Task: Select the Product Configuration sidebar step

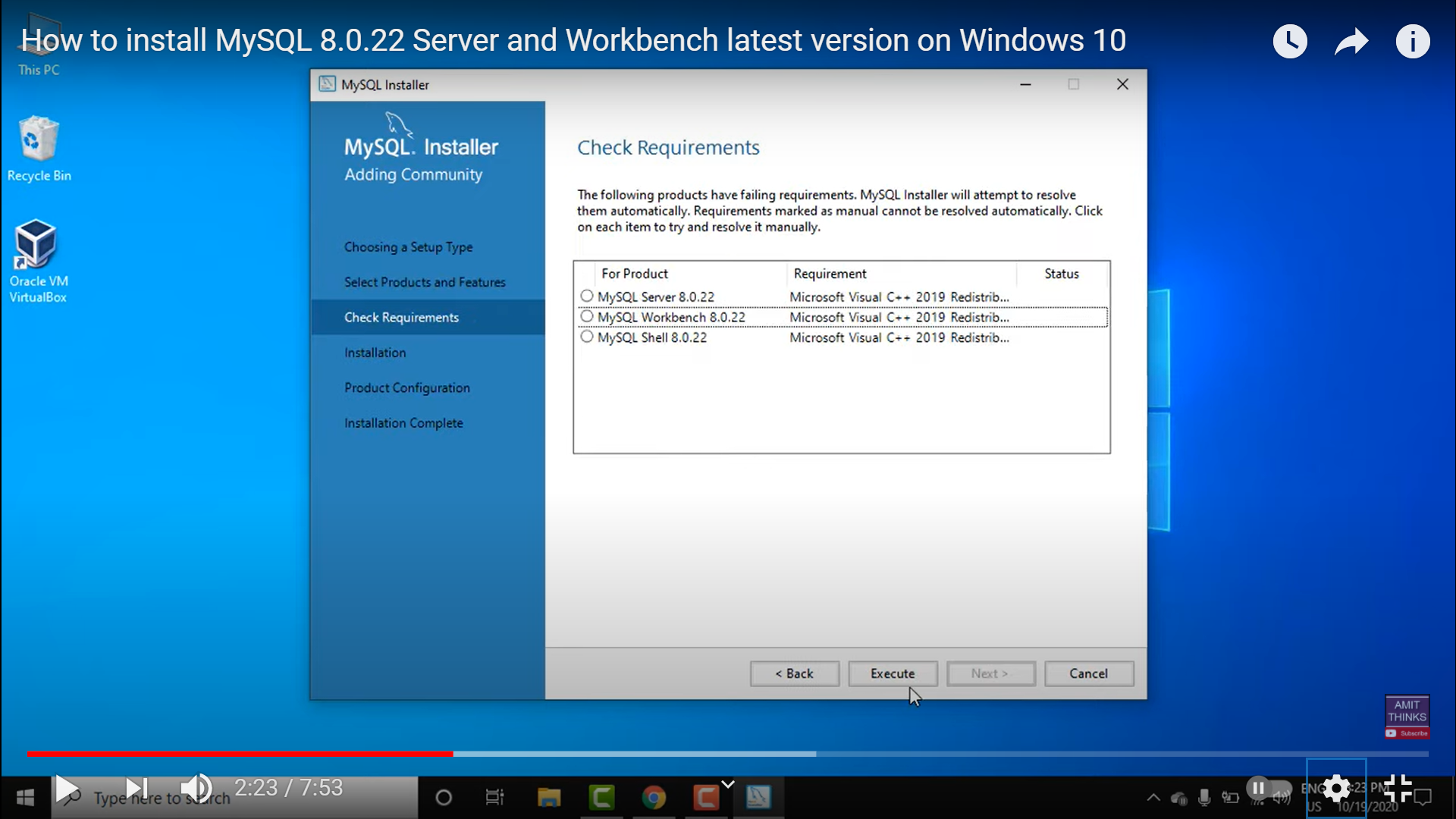Action: click(407, 388)
